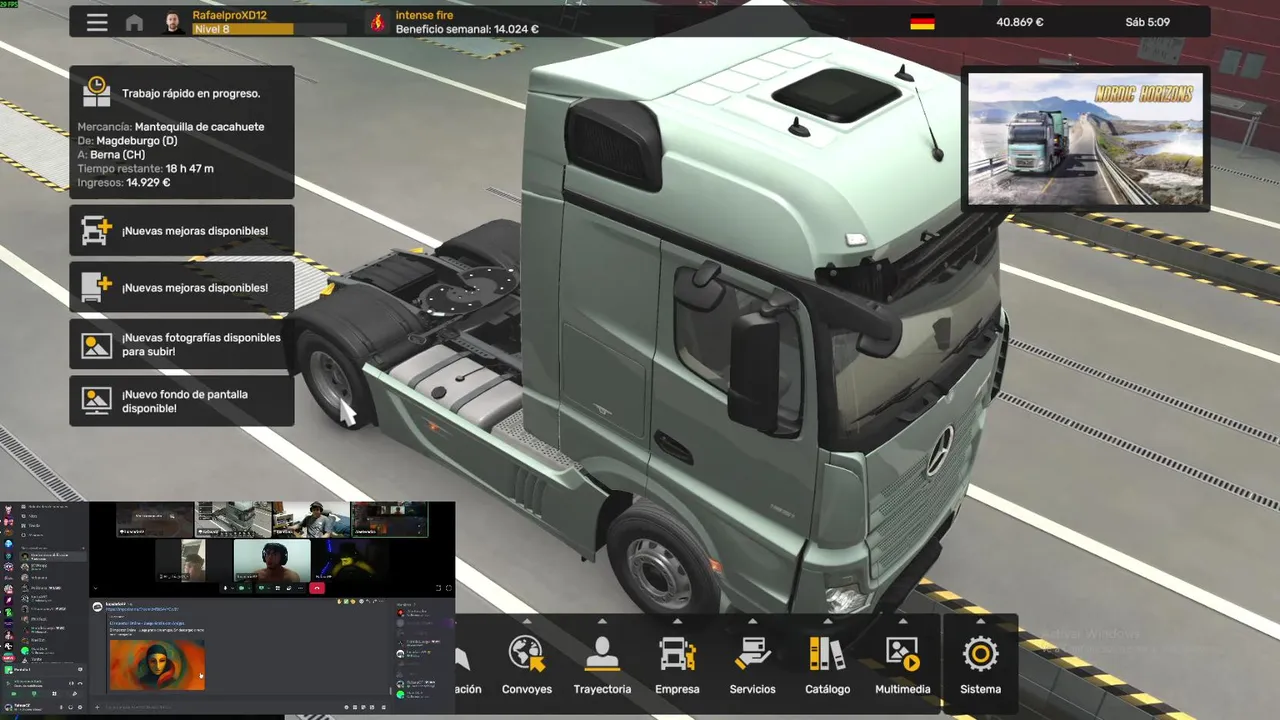Open the Servicios card-in-hand icon

(x=752, y=654)
